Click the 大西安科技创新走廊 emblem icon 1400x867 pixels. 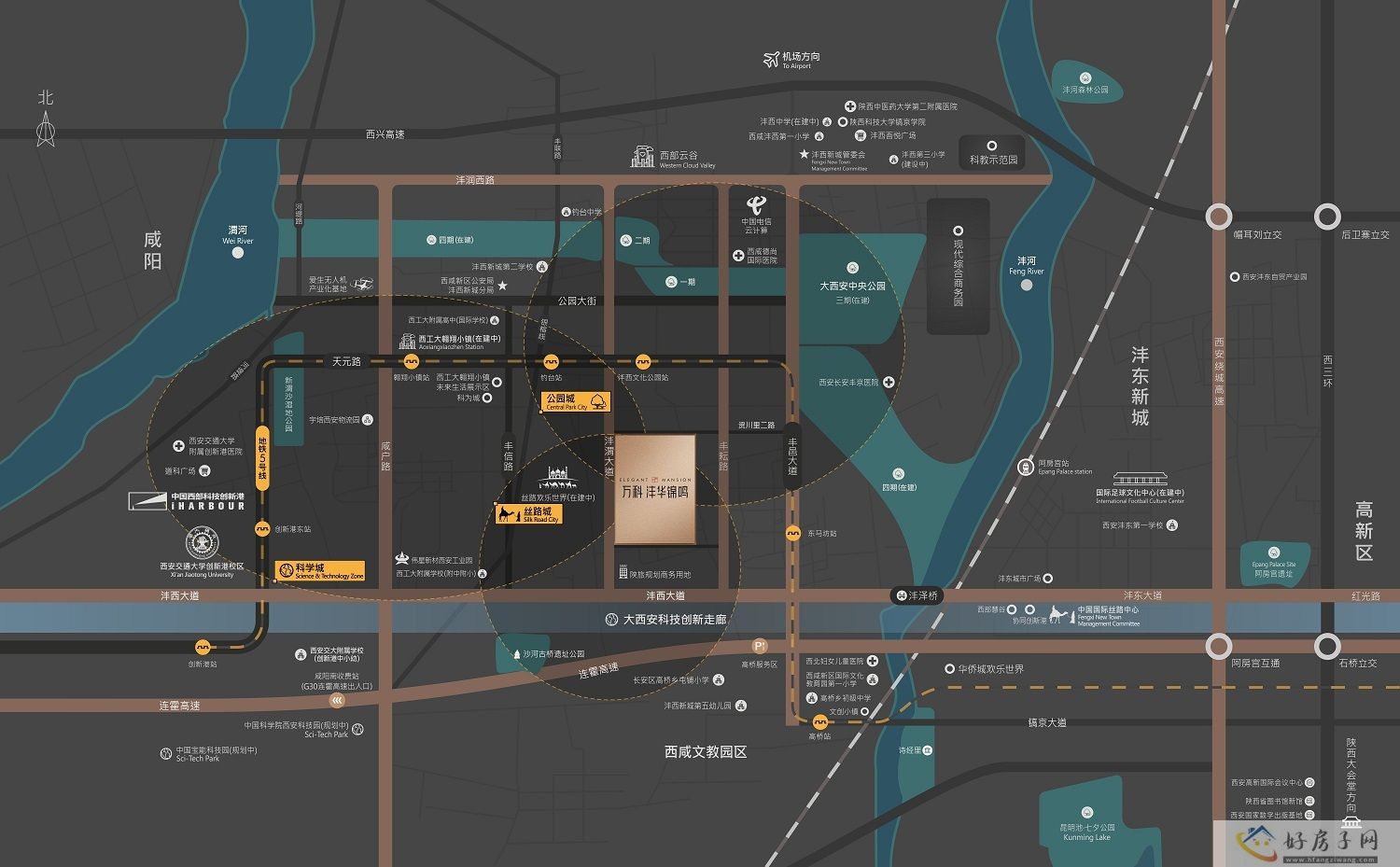(611, 619)
